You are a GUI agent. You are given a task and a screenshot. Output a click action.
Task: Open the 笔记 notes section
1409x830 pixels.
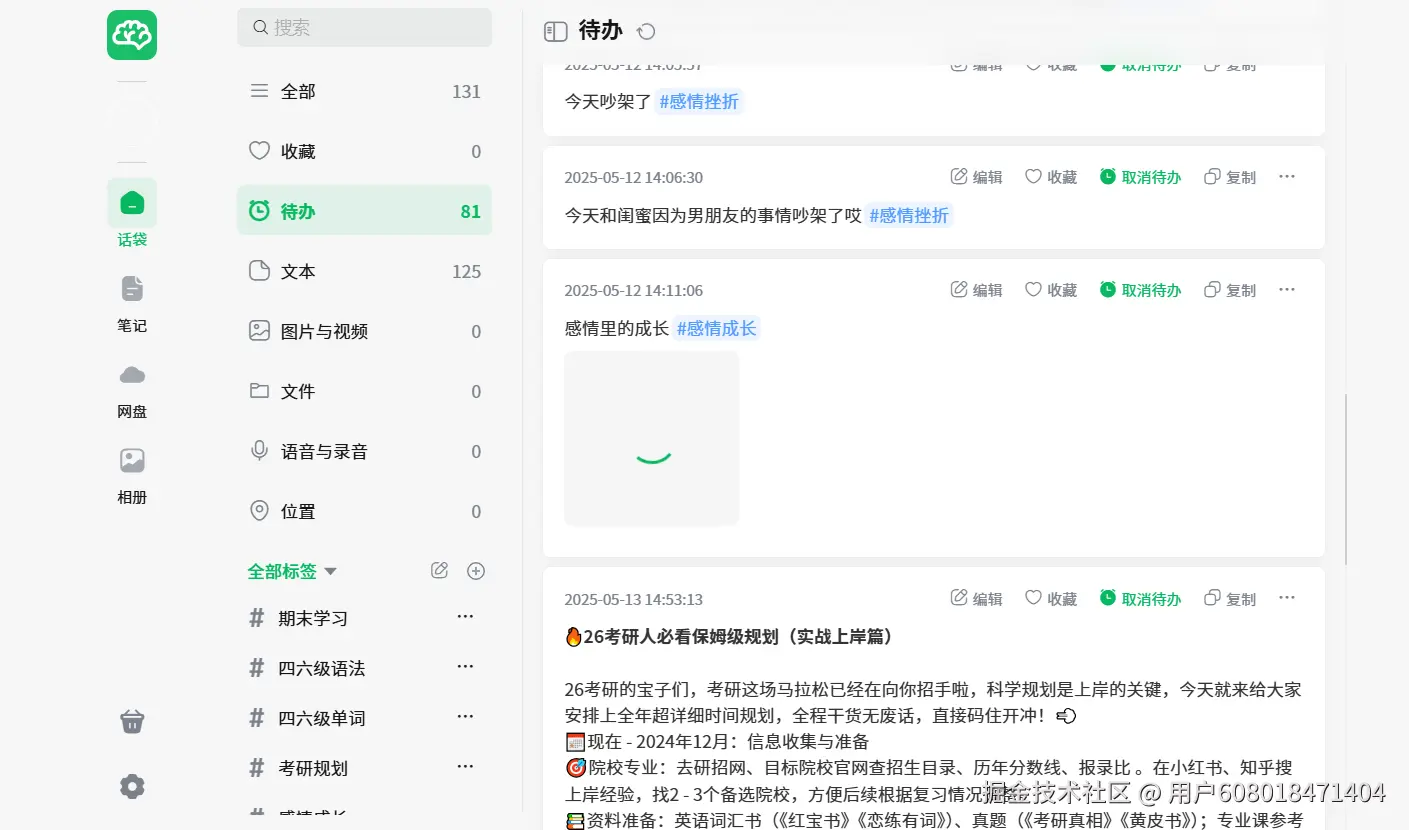[x=132, y=303]
